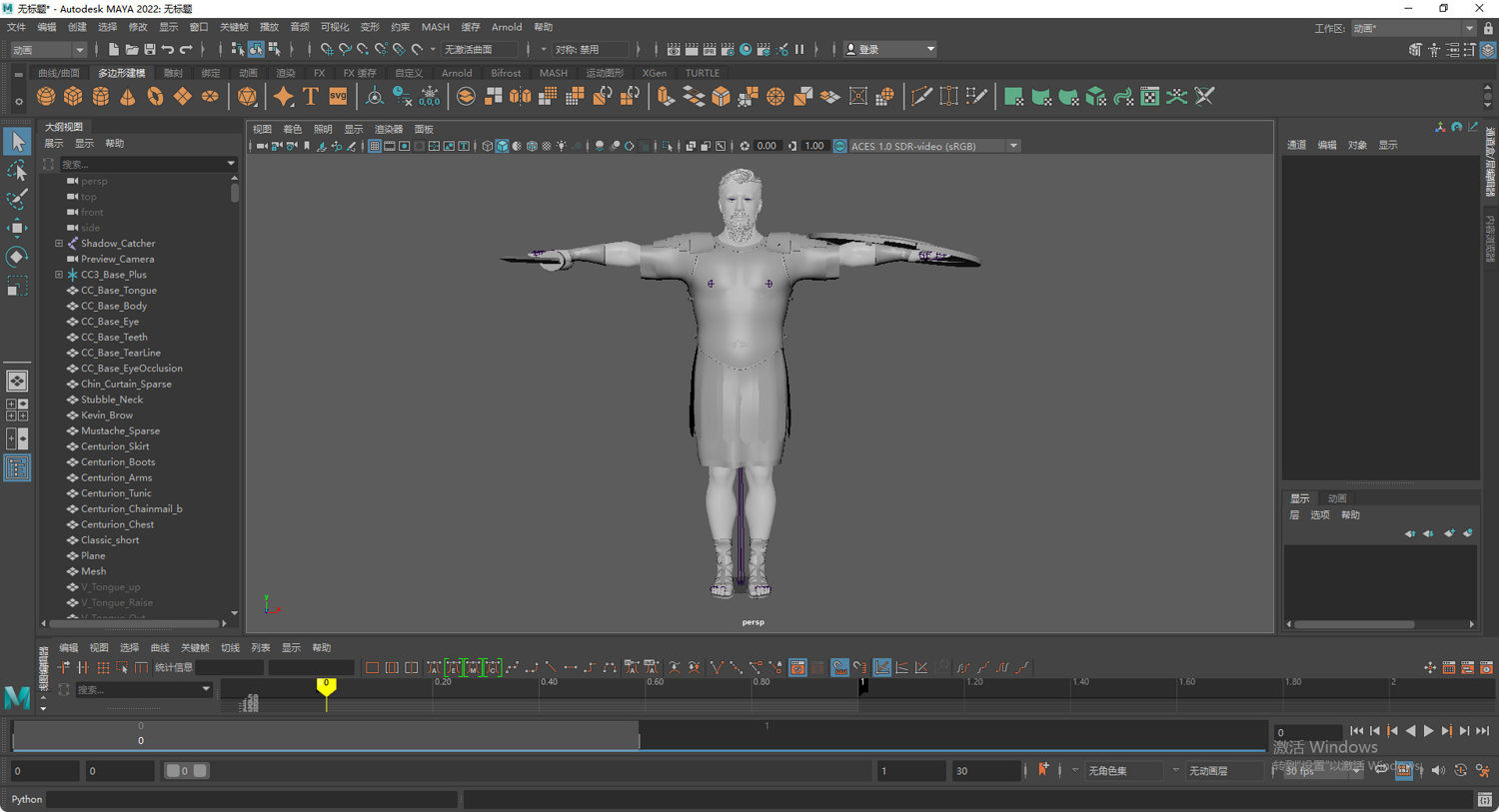Viewport: 1499px width, 812px height.
Task: Toggle snap to points
Action: click(363, 49)
